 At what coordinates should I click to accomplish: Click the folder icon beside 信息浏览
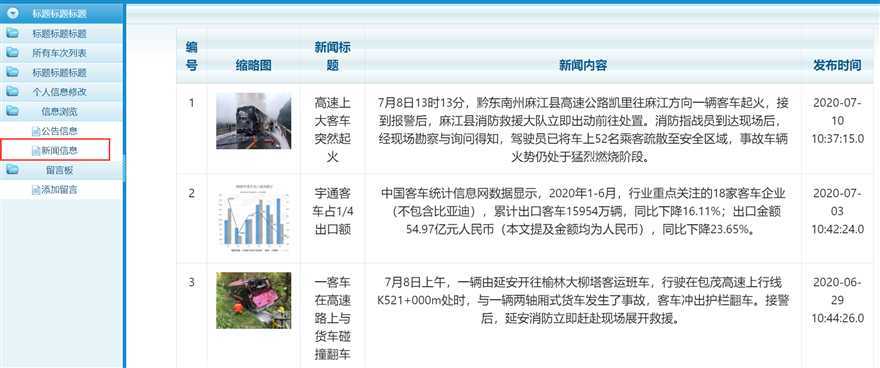point(12,111)
